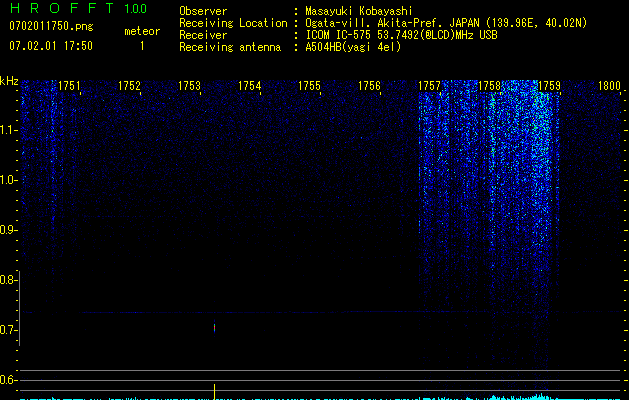Click the Receiving Location label
The image size is (629, 400).
(x=233, y=23)
